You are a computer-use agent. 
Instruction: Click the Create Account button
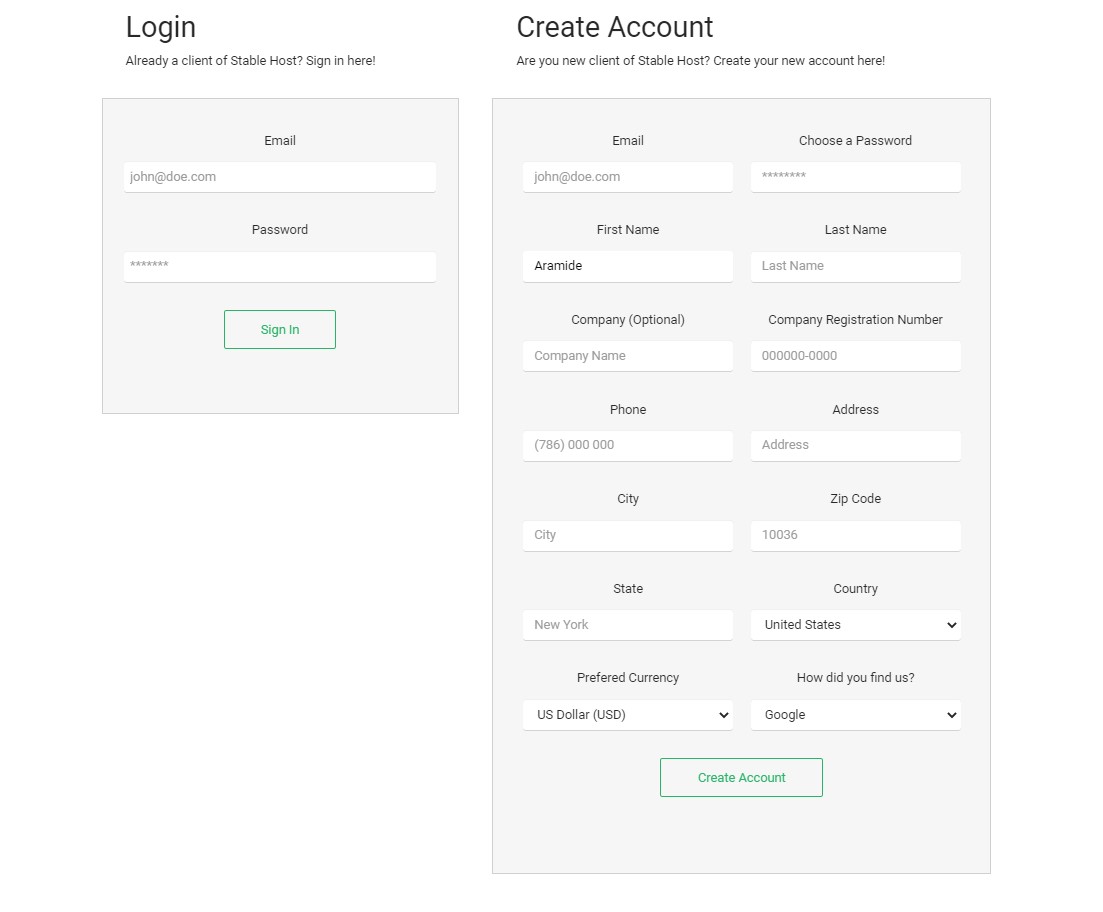[741, 777]
